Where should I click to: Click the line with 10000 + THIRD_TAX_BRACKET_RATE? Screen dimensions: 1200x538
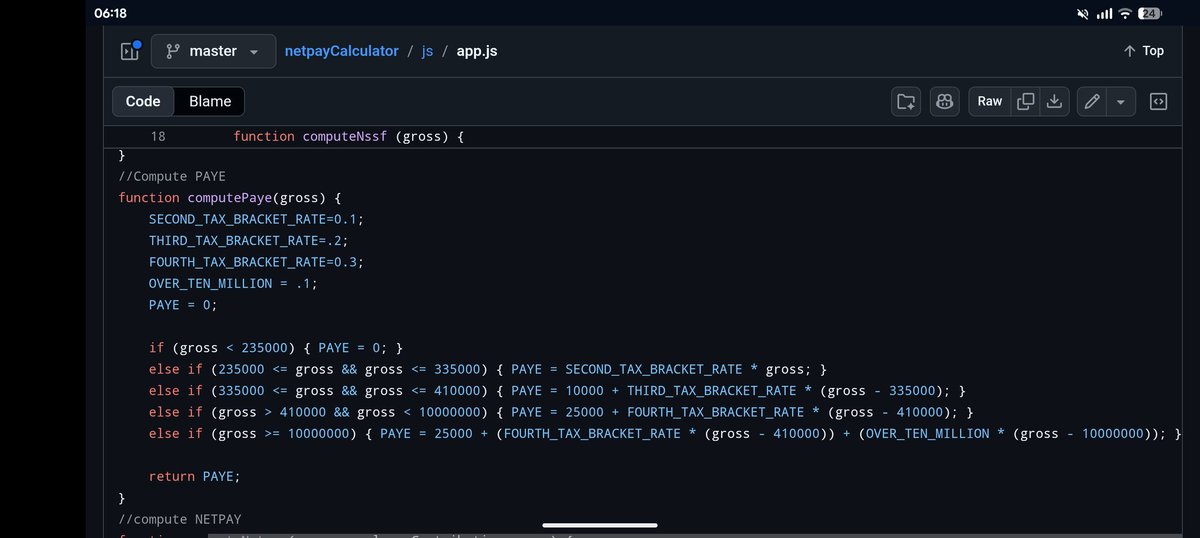click(556, 390)
